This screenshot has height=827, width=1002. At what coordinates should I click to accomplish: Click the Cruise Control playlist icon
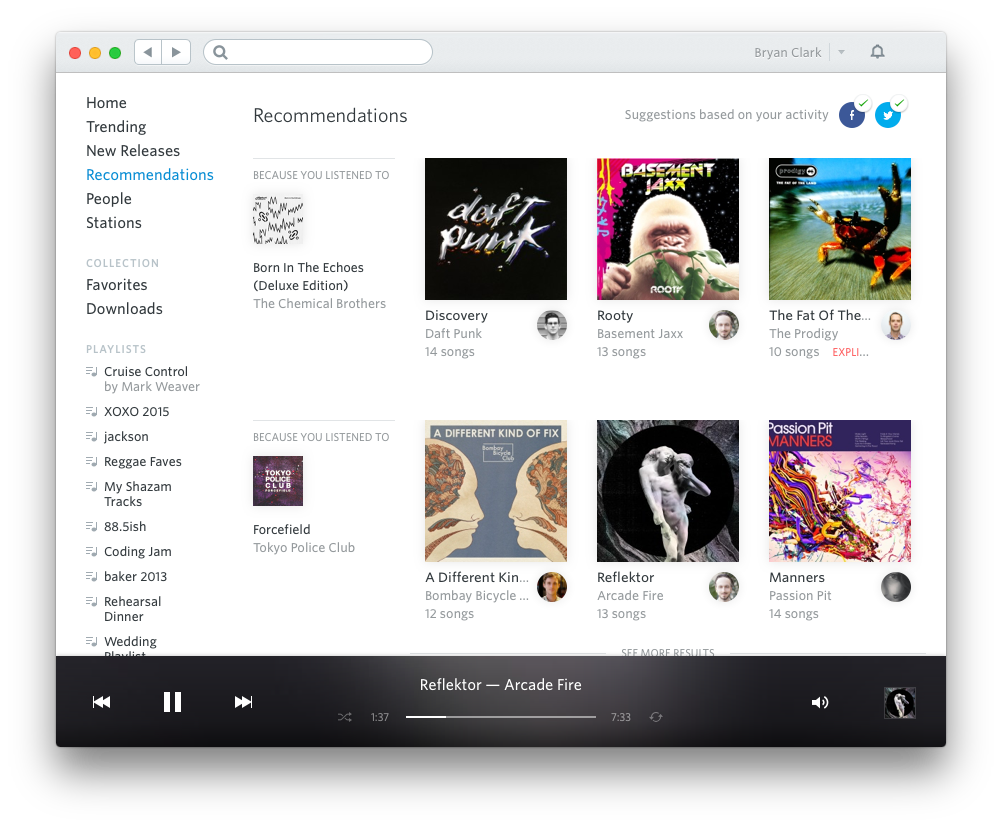tap(91, 371)
